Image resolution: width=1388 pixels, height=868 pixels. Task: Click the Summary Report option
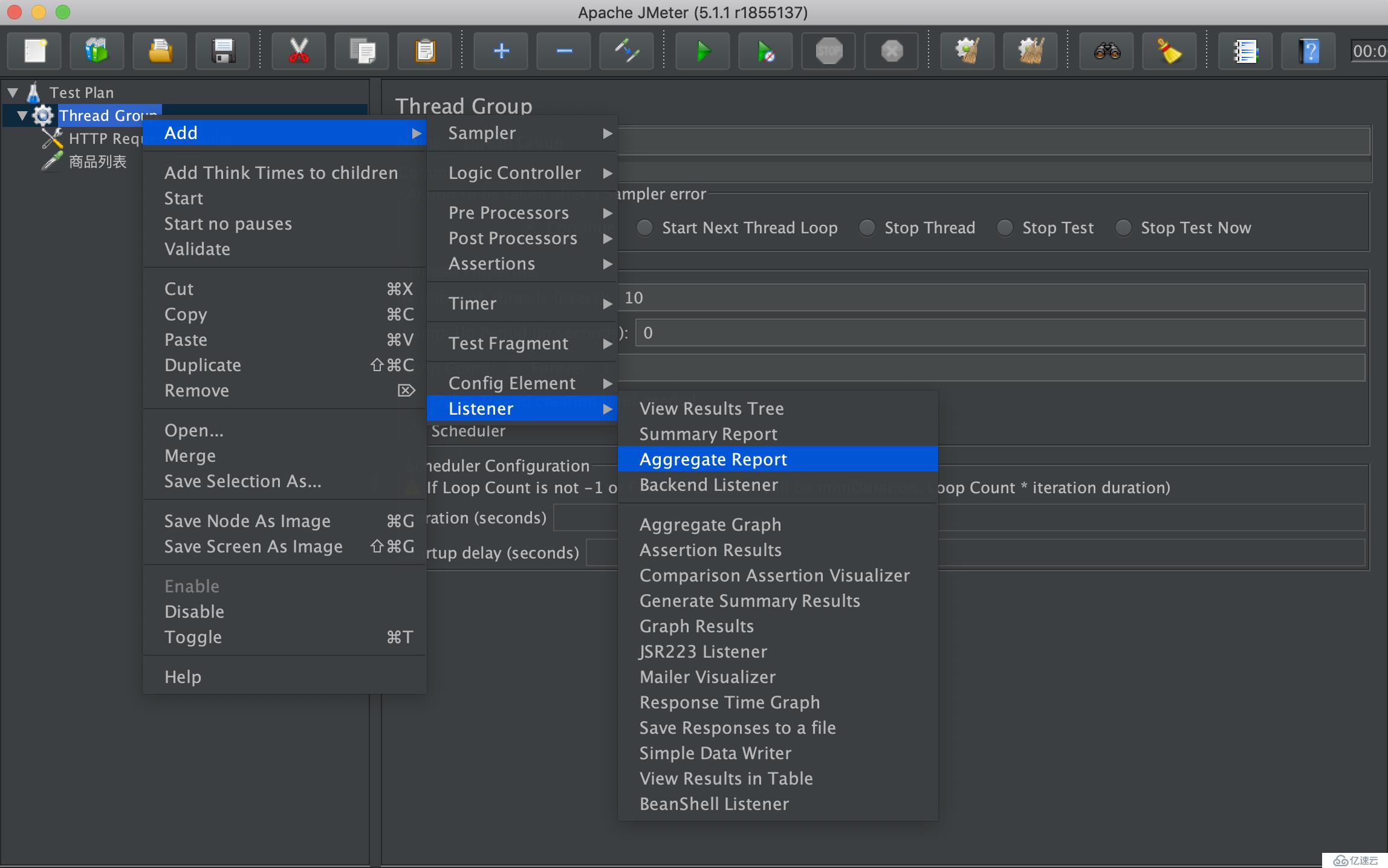click(707, 433)
